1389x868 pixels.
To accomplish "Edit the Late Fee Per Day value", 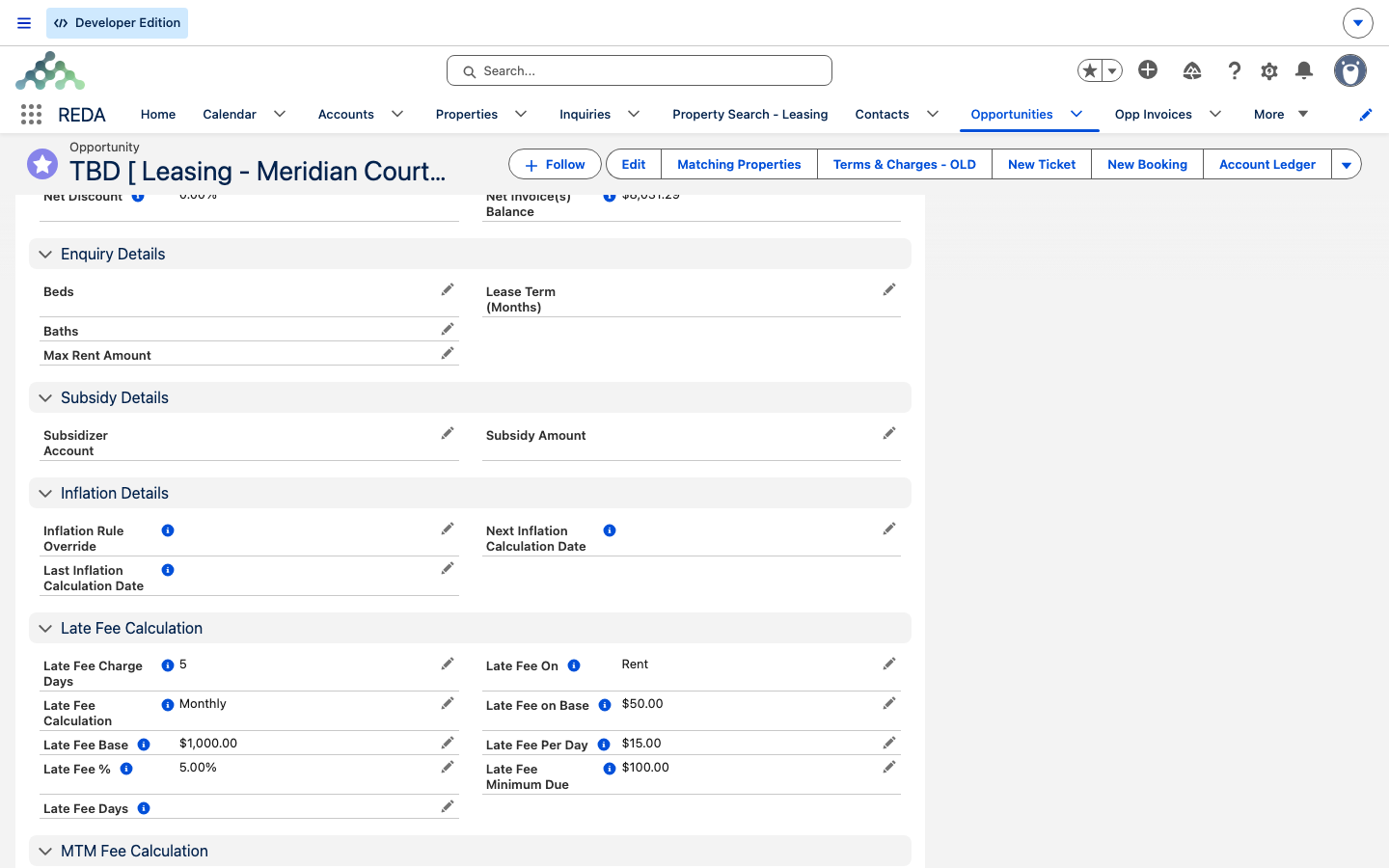I will (889, 743).
